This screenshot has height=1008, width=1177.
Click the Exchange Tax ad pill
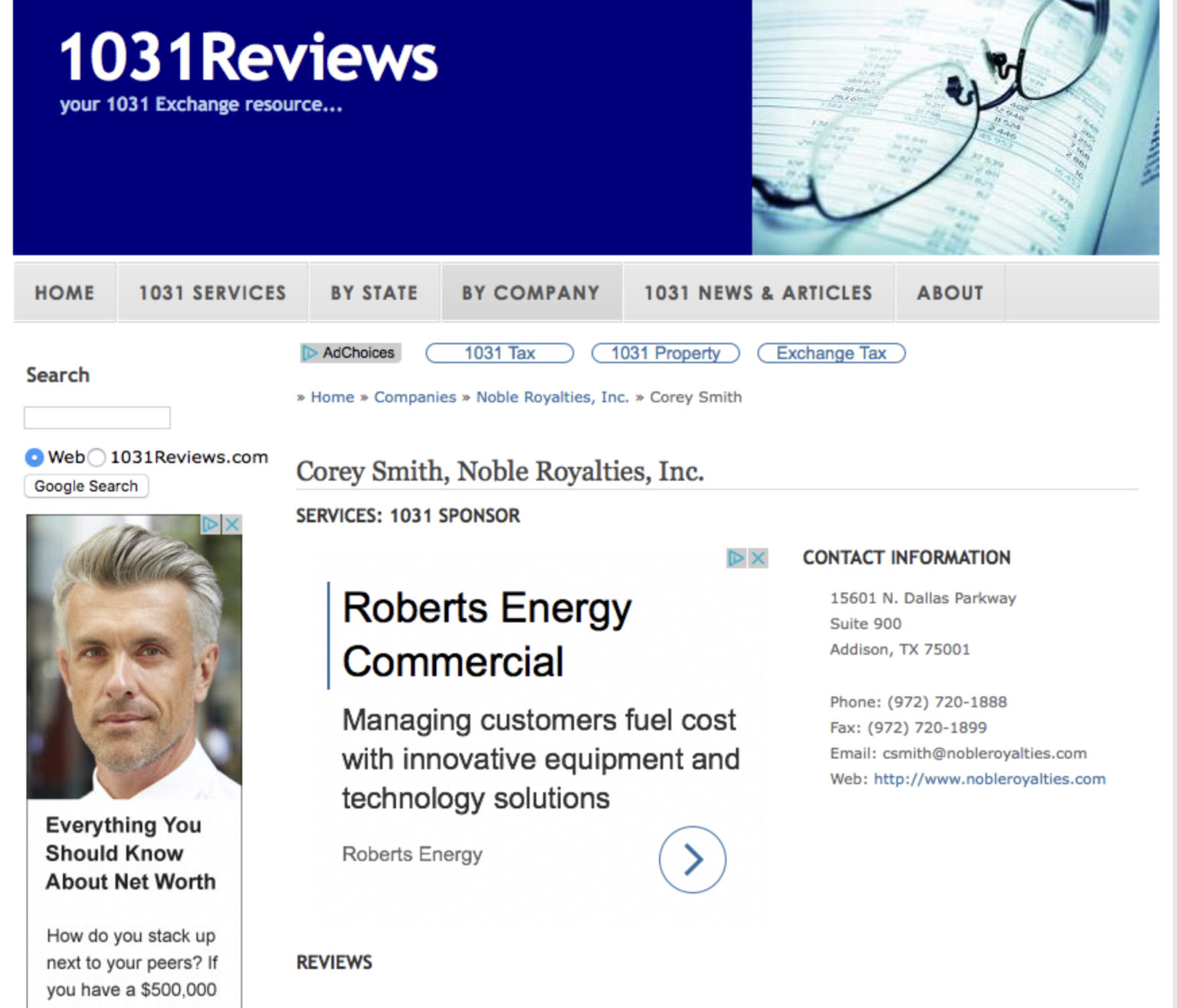[831, 353]
